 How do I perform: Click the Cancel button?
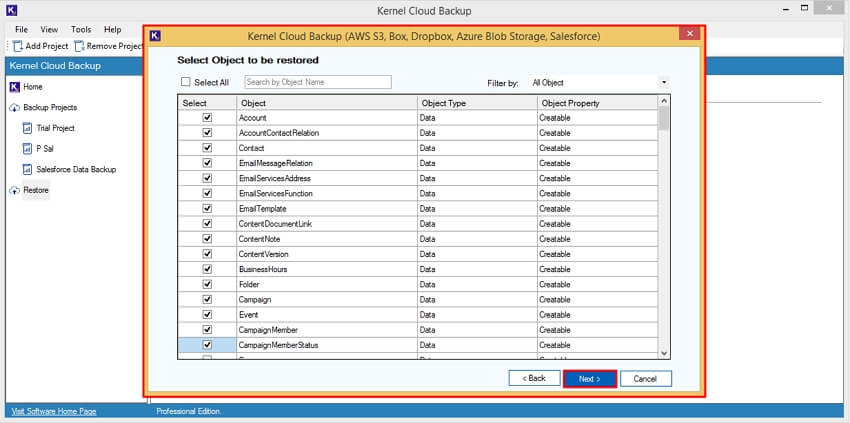coord(646,379)
